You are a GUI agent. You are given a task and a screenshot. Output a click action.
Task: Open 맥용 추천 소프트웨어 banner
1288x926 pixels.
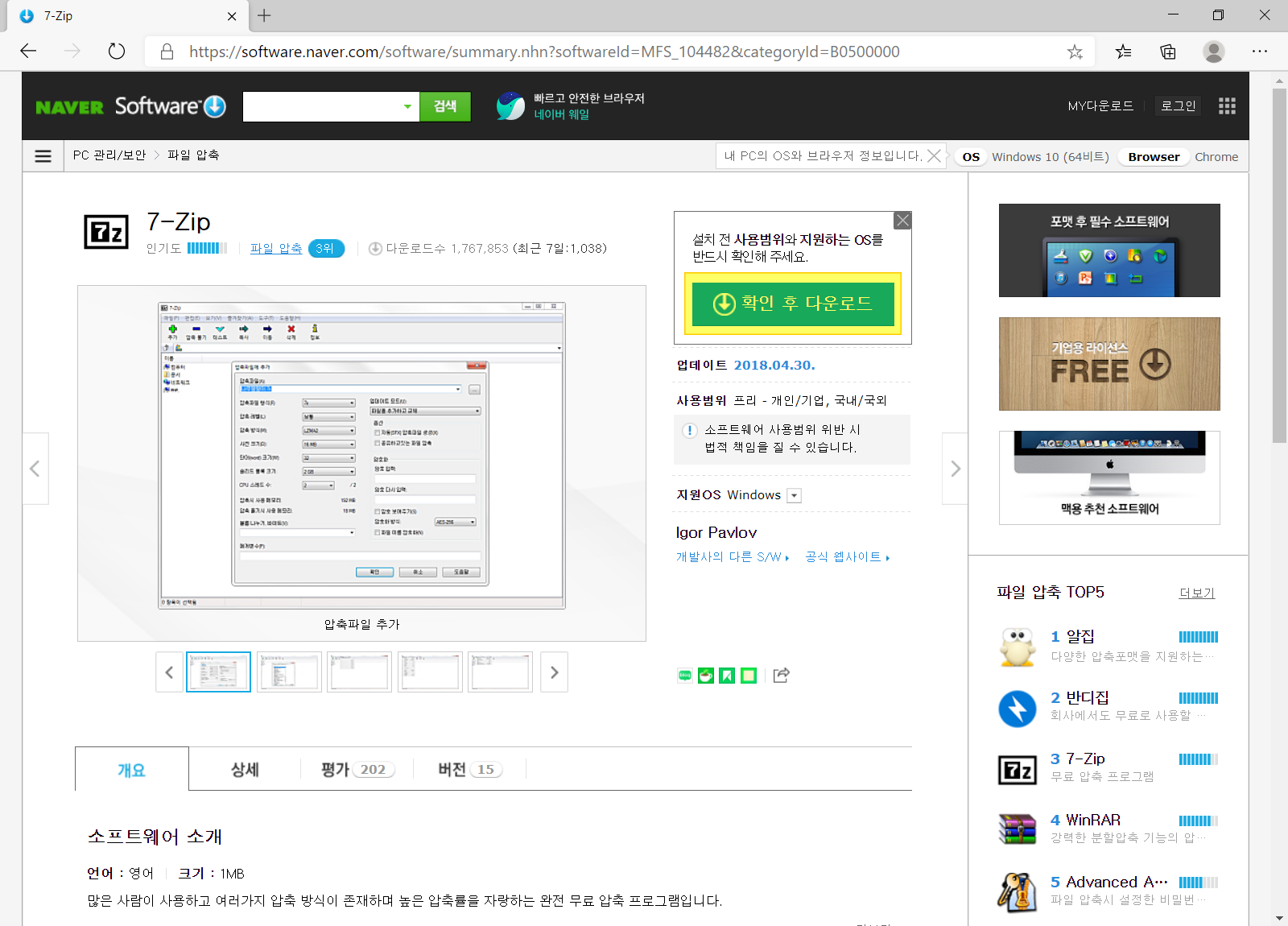pos(1109,478)
